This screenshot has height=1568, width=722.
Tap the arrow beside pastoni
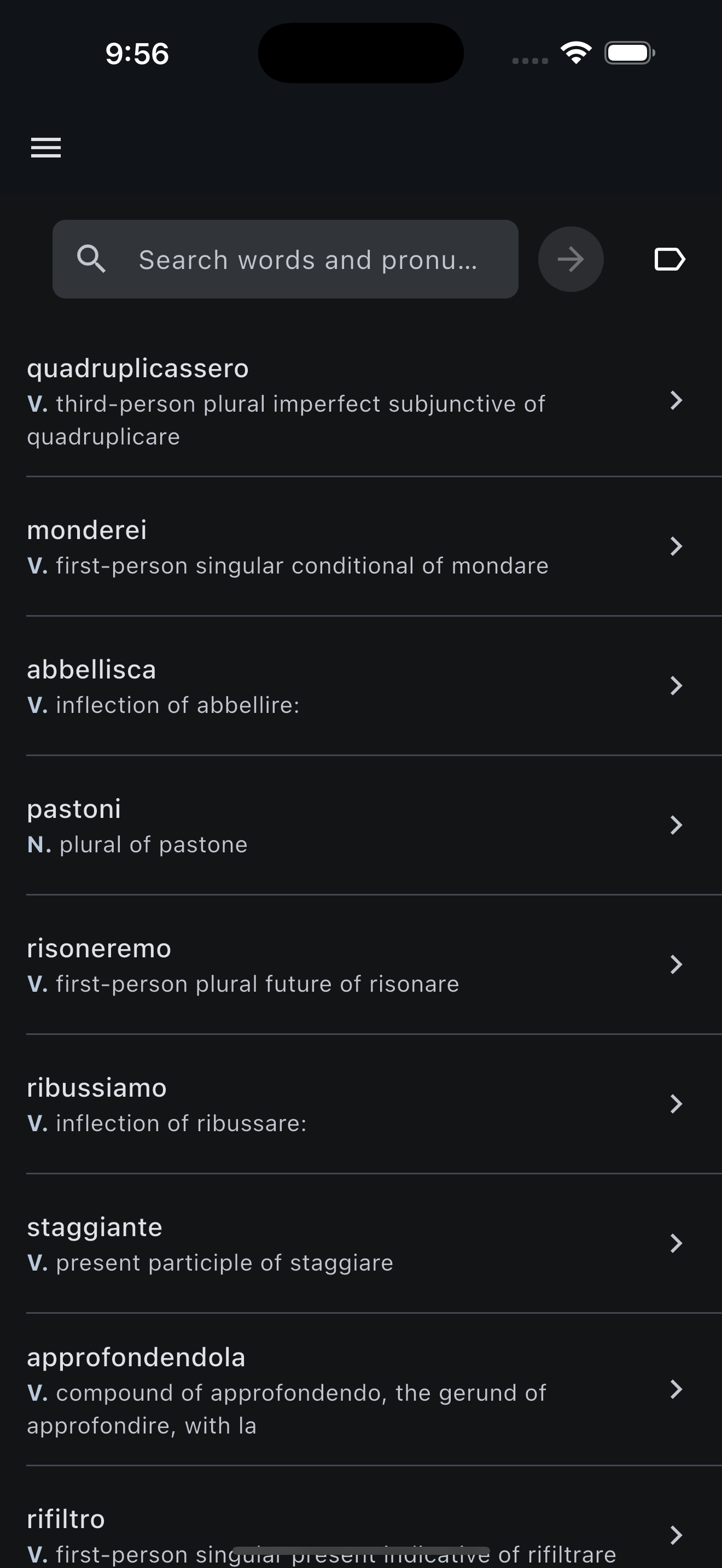676,825
